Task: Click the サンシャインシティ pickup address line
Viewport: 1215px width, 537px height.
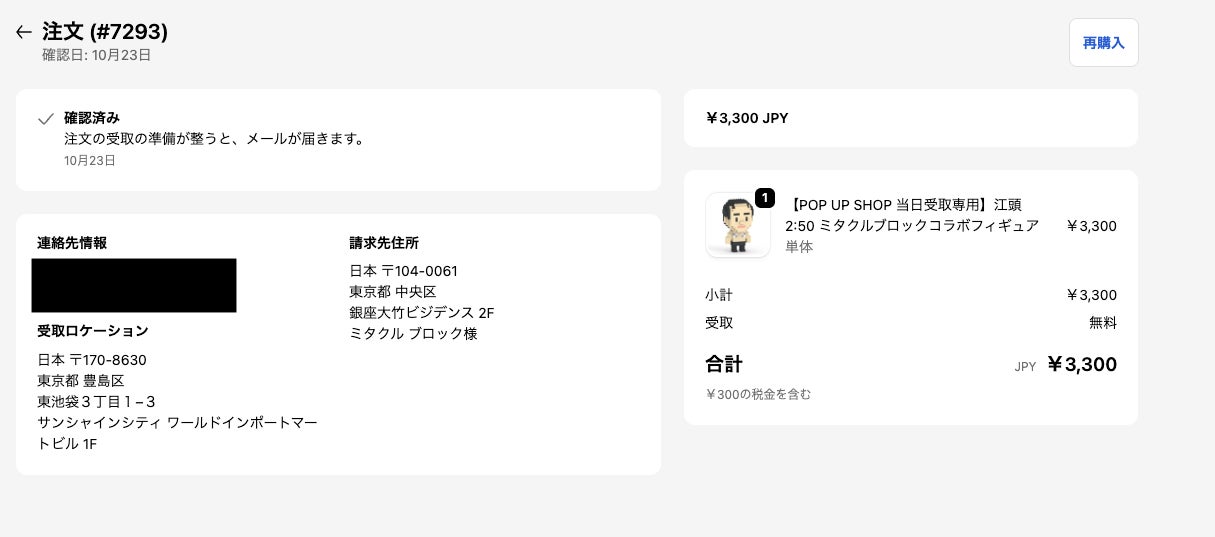Action: point(177,423)
